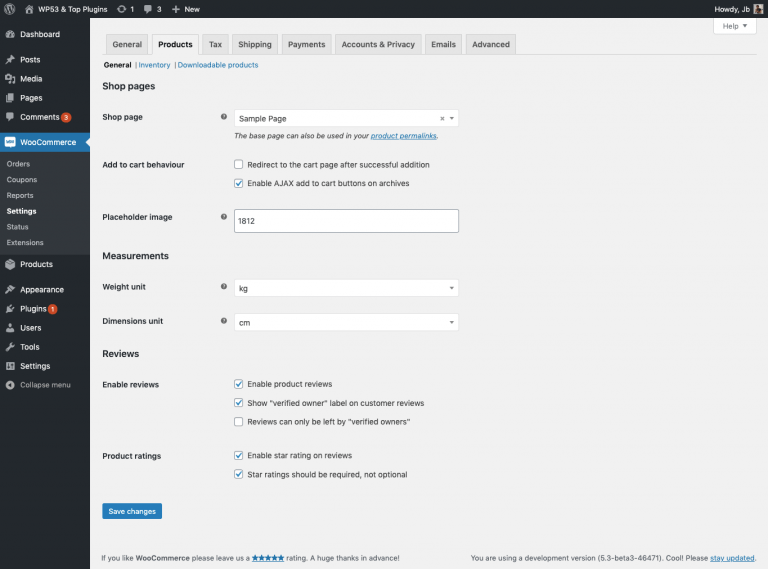Click the Plugins plug icon

point(10,308)
